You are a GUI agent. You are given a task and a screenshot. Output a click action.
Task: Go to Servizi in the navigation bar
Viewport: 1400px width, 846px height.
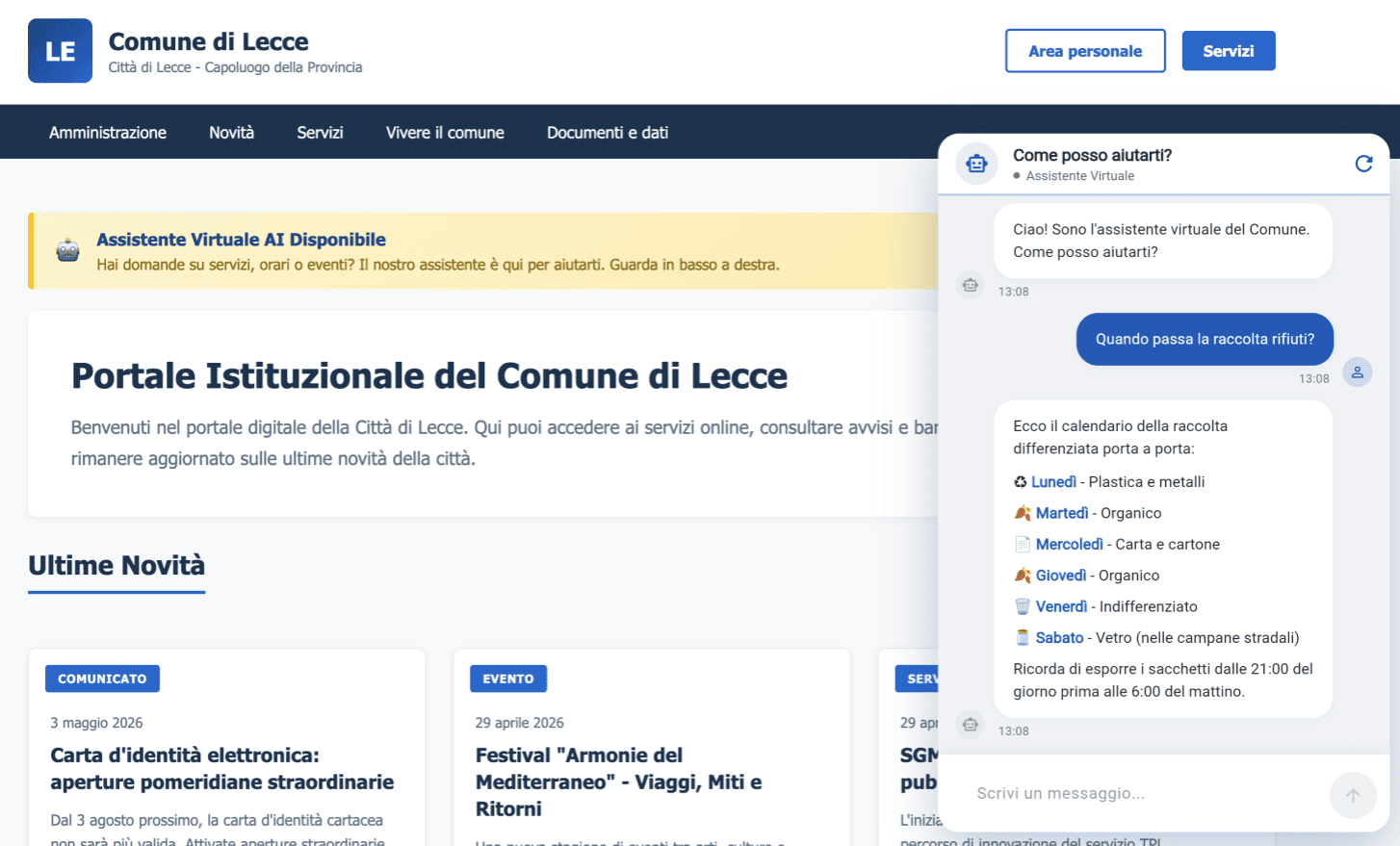[320, 133]
